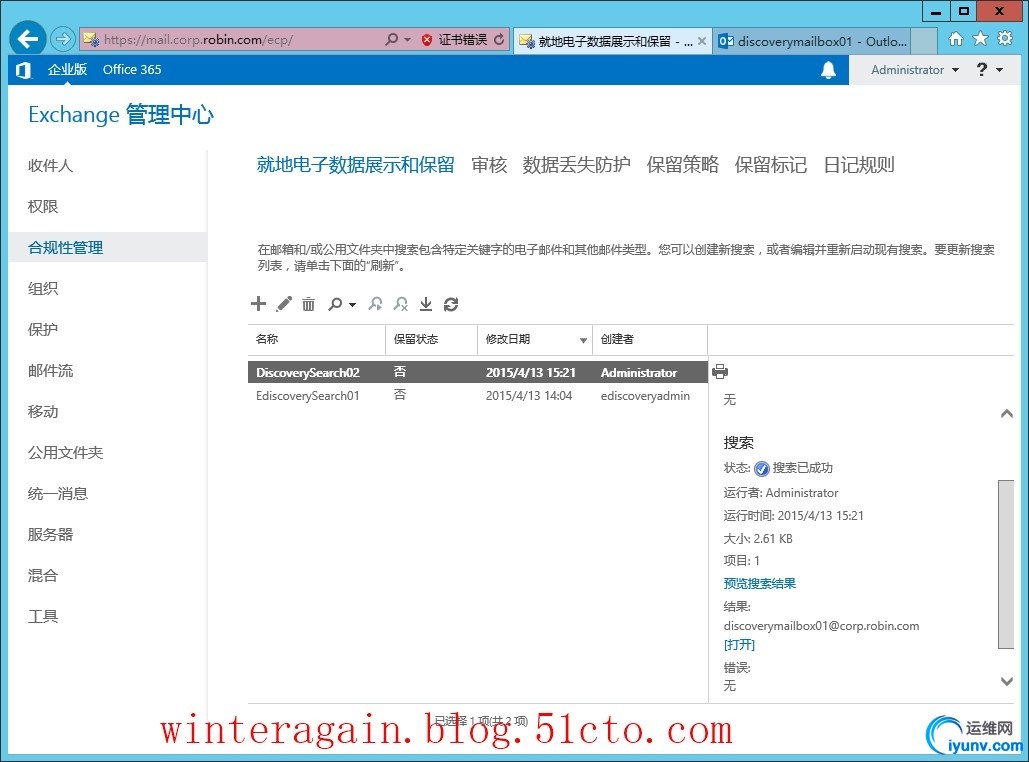
Task: Open 组织 in left navigation
Action: 43,289
